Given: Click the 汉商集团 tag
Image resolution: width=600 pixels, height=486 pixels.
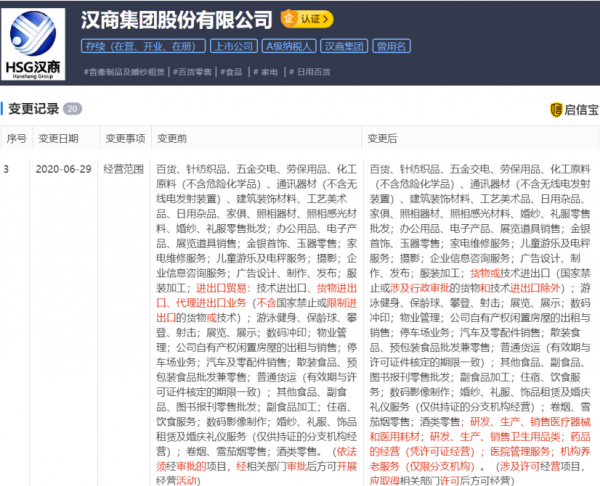Looking at the screenshot, I should tap(344, 46).
